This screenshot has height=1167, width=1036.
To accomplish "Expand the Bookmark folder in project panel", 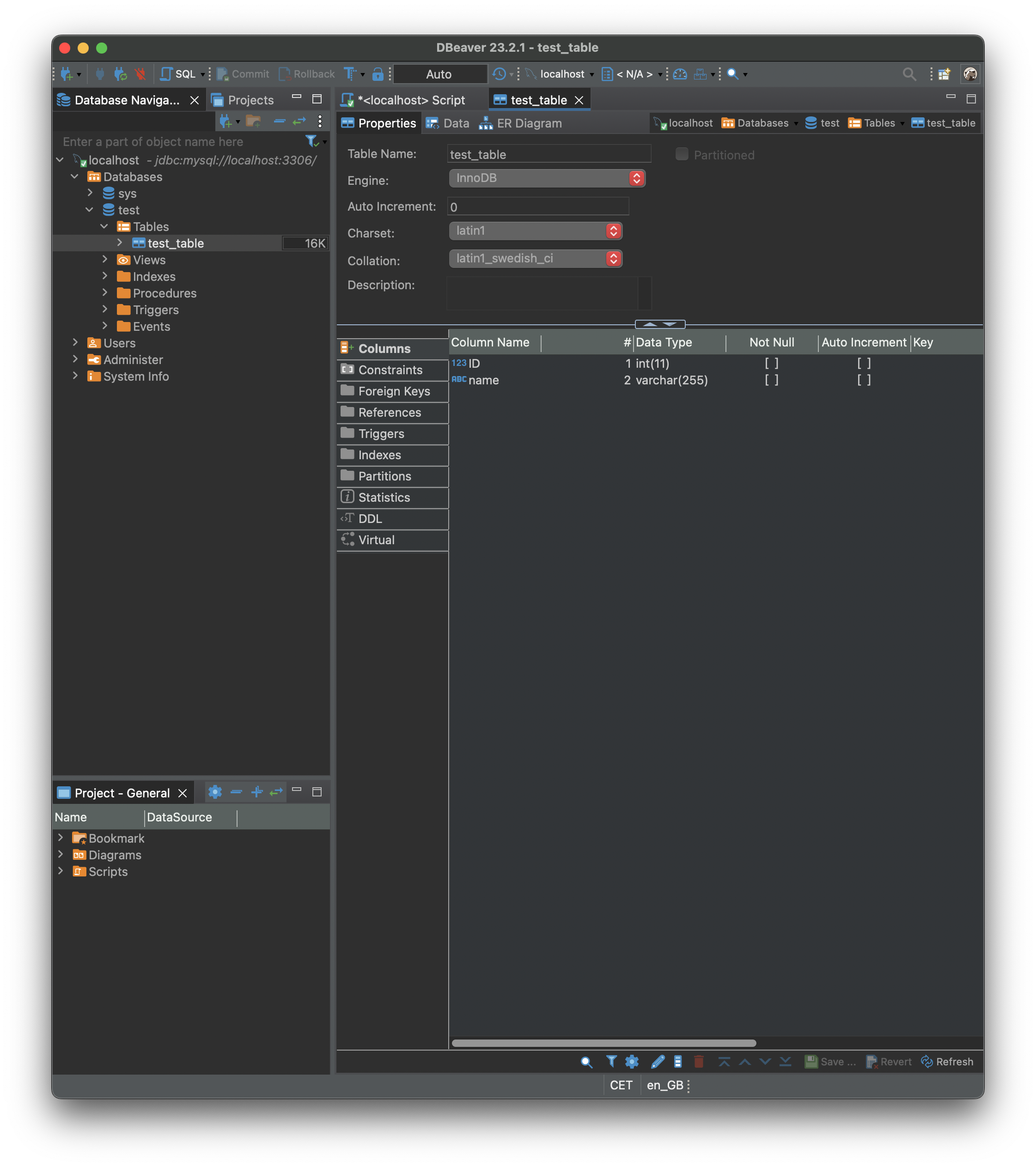I will point(60,838).
